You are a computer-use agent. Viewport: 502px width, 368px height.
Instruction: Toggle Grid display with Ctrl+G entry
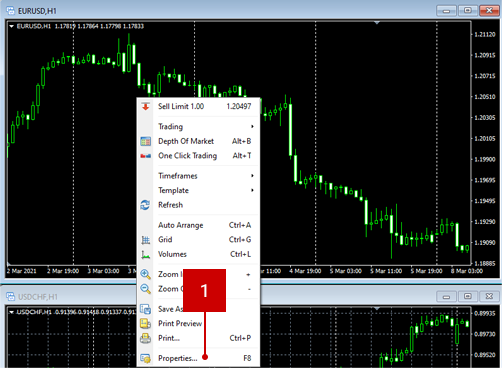pyautogui.click(x=199, y=240)
